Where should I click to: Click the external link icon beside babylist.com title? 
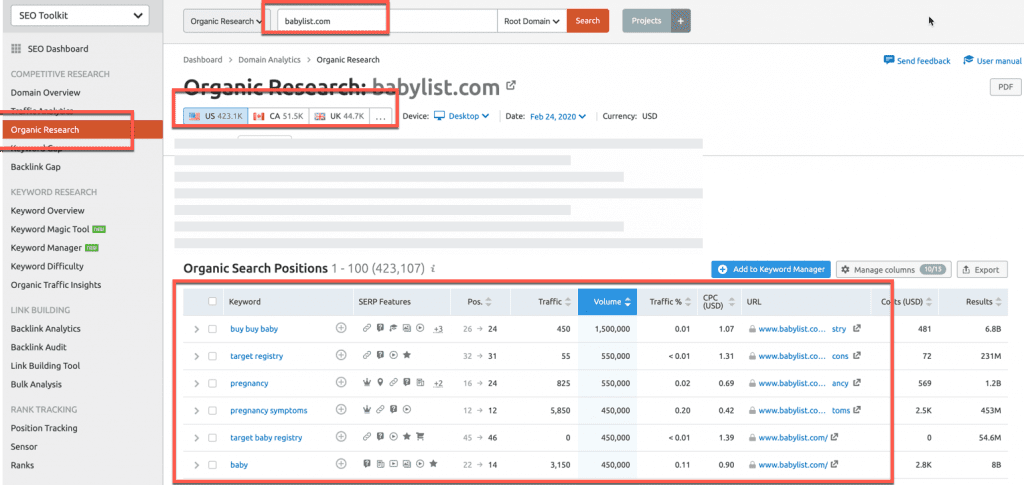(511, 86)
